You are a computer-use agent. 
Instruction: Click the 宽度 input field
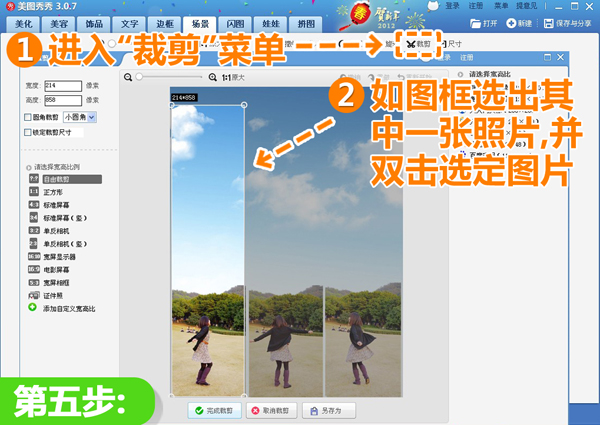tap(63, 86)
